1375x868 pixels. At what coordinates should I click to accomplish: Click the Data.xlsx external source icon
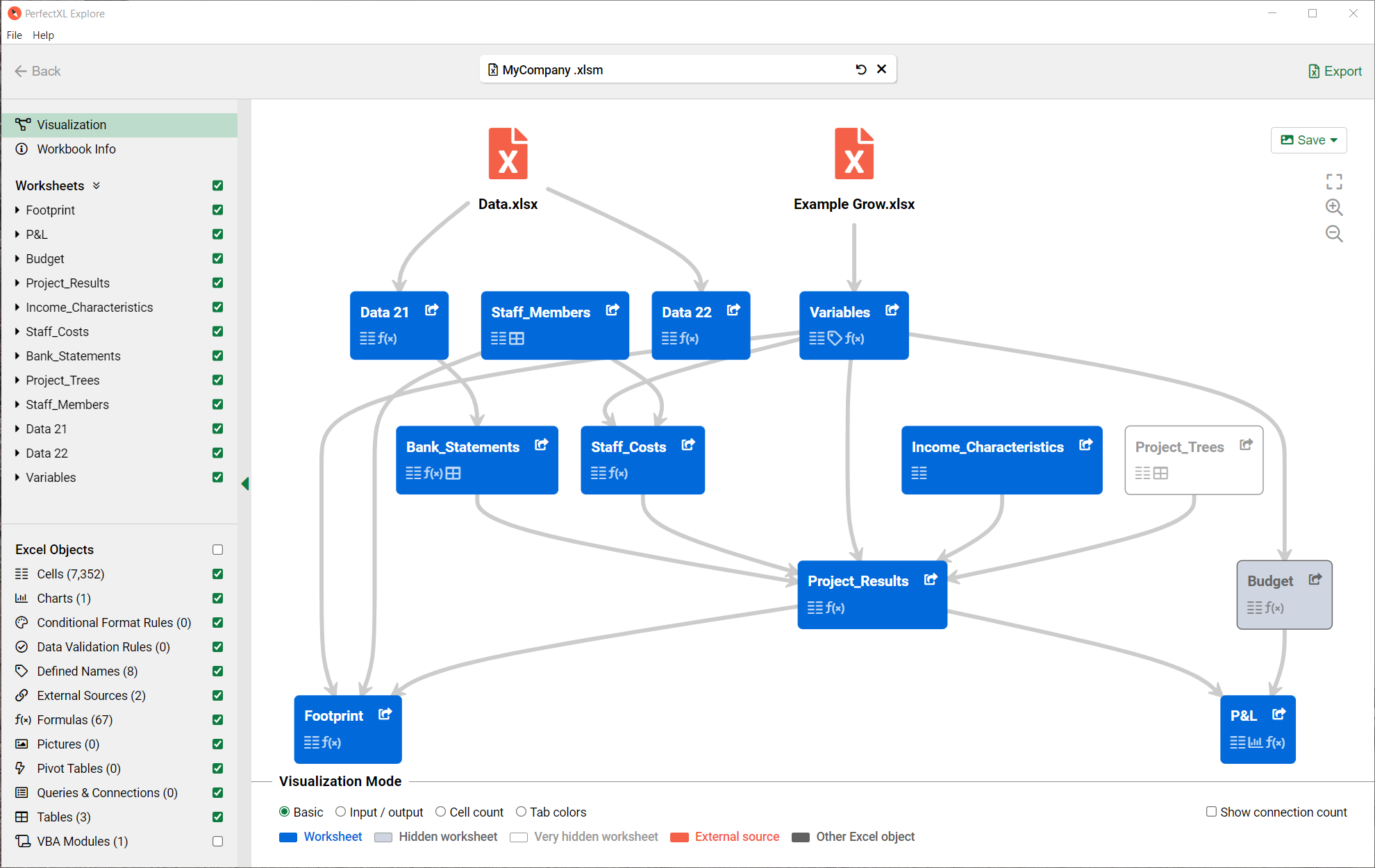(508, 153)
